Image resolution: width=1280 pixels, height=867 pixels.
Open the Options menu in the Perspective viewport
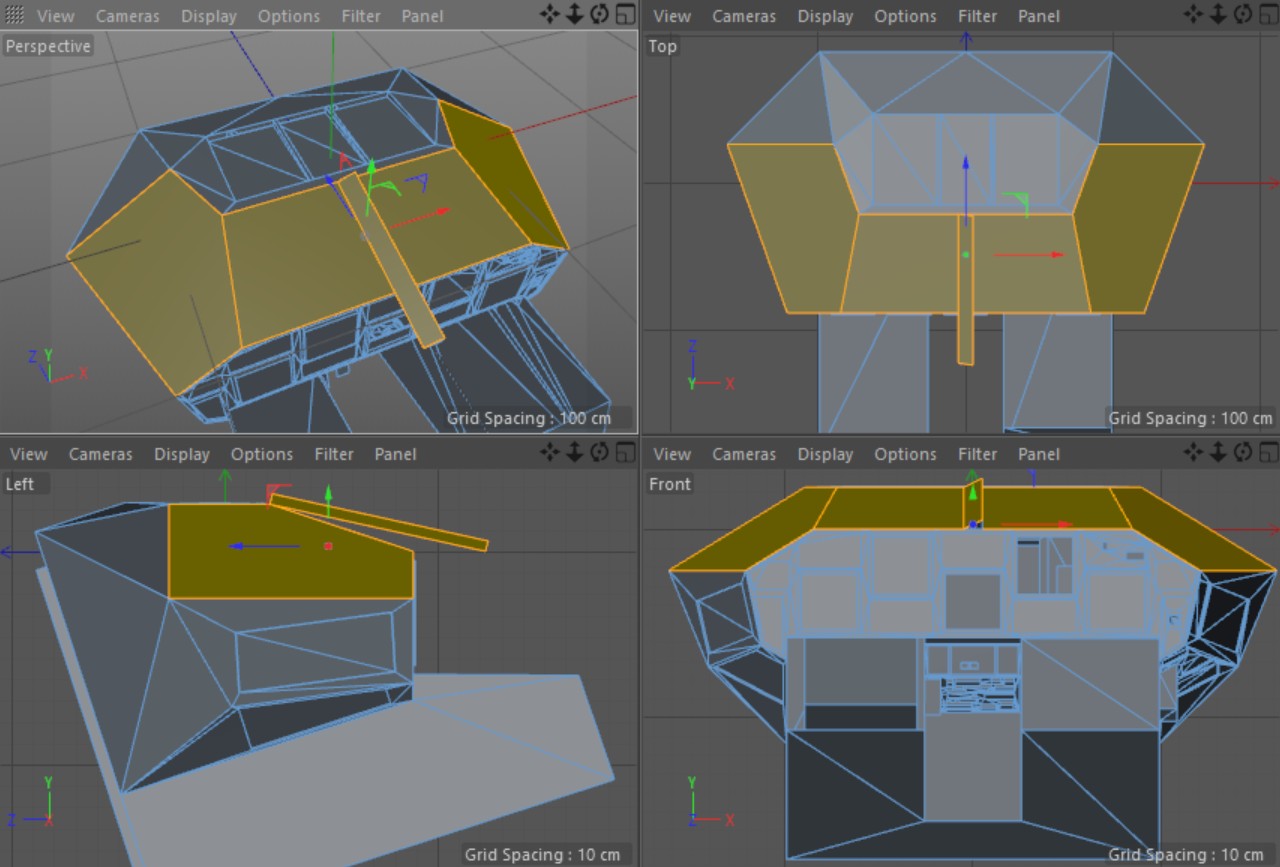coord(289,16)
